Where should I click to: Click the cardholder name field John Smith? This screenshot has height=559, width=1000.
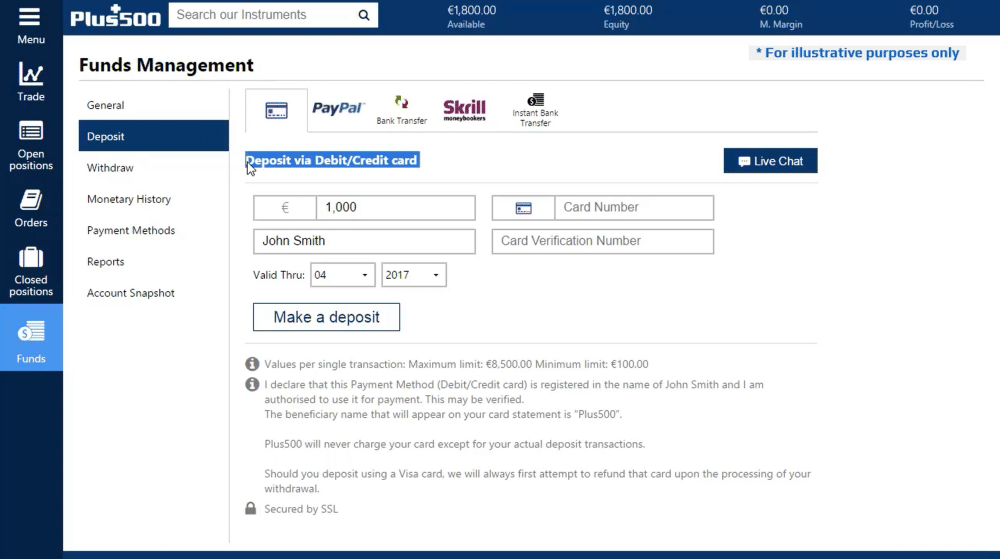(x=364, y=242)
